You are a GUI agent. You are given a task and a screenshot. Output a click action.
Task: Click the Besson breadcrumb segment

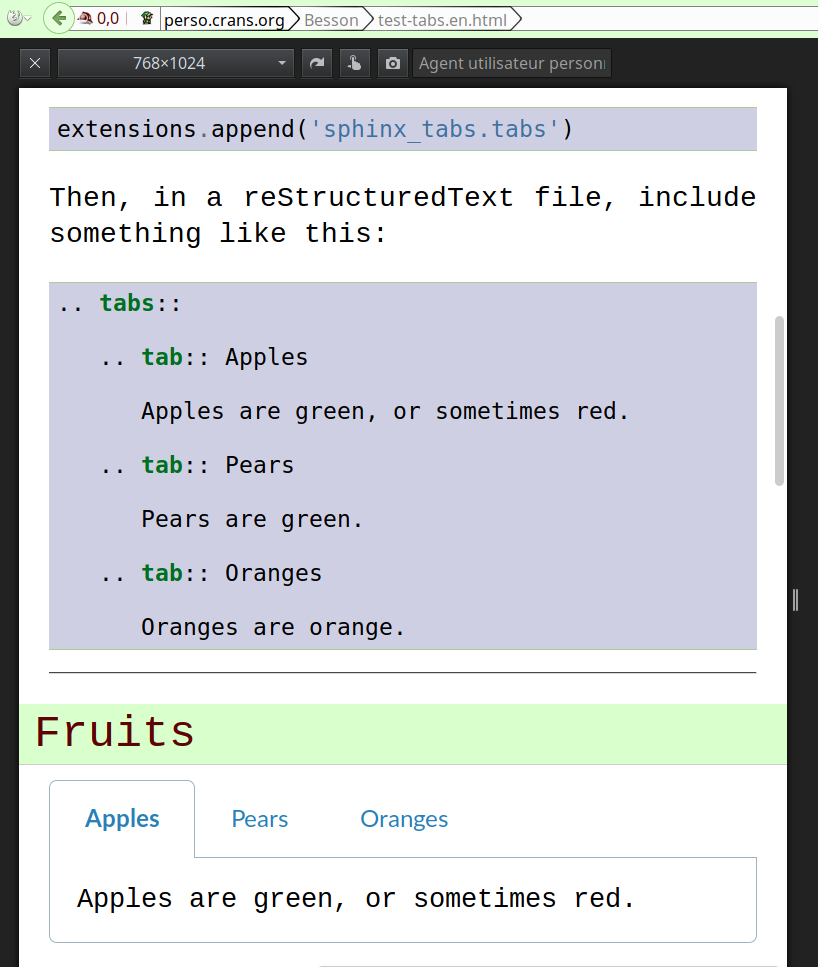click(x=331, y=19)
